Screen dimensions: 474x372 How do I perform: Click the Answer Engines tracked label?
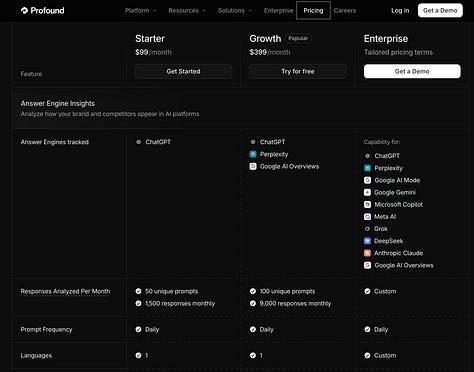[x=55, y=142]
